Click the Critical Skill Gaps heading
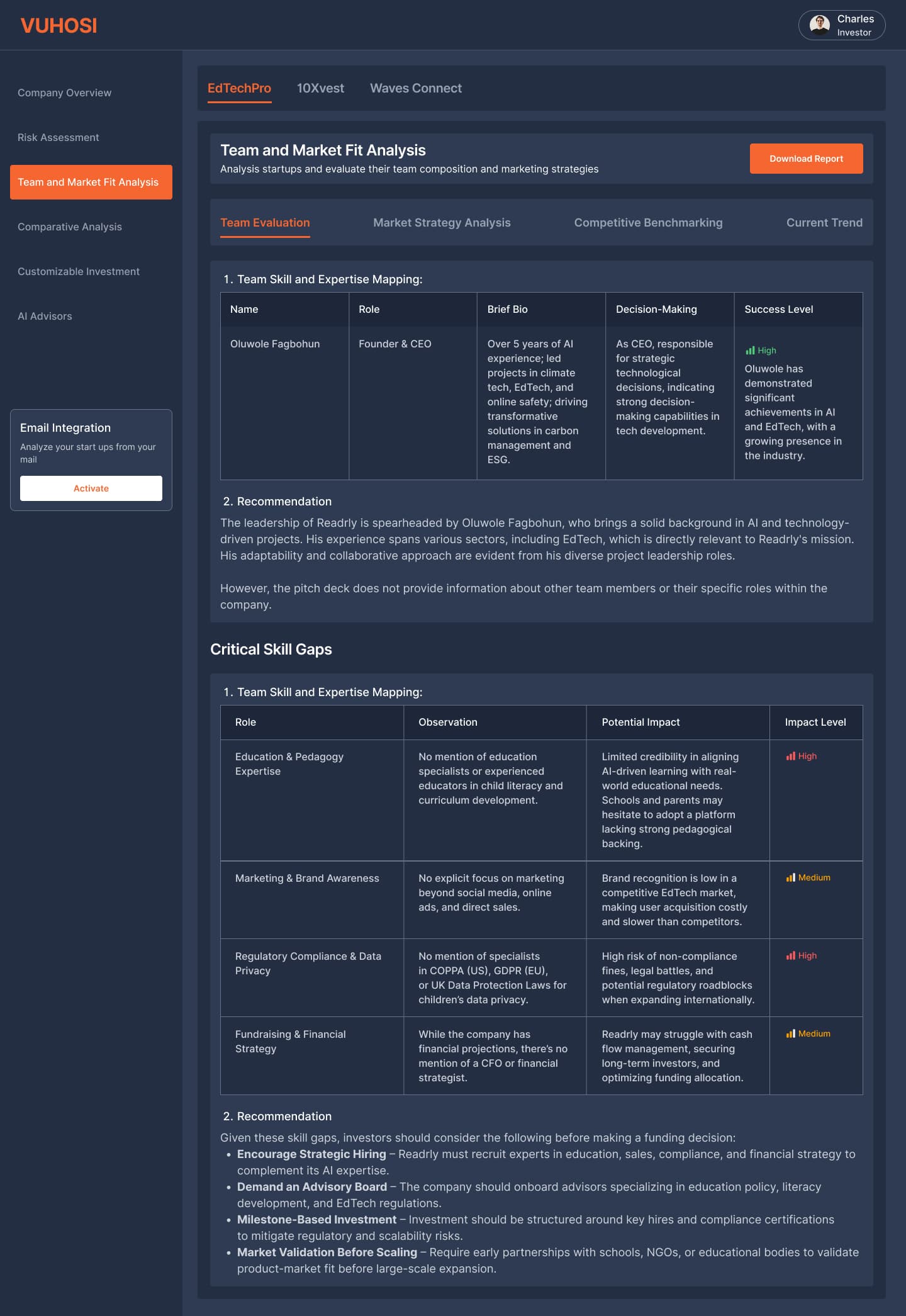 tap(271, 650)
